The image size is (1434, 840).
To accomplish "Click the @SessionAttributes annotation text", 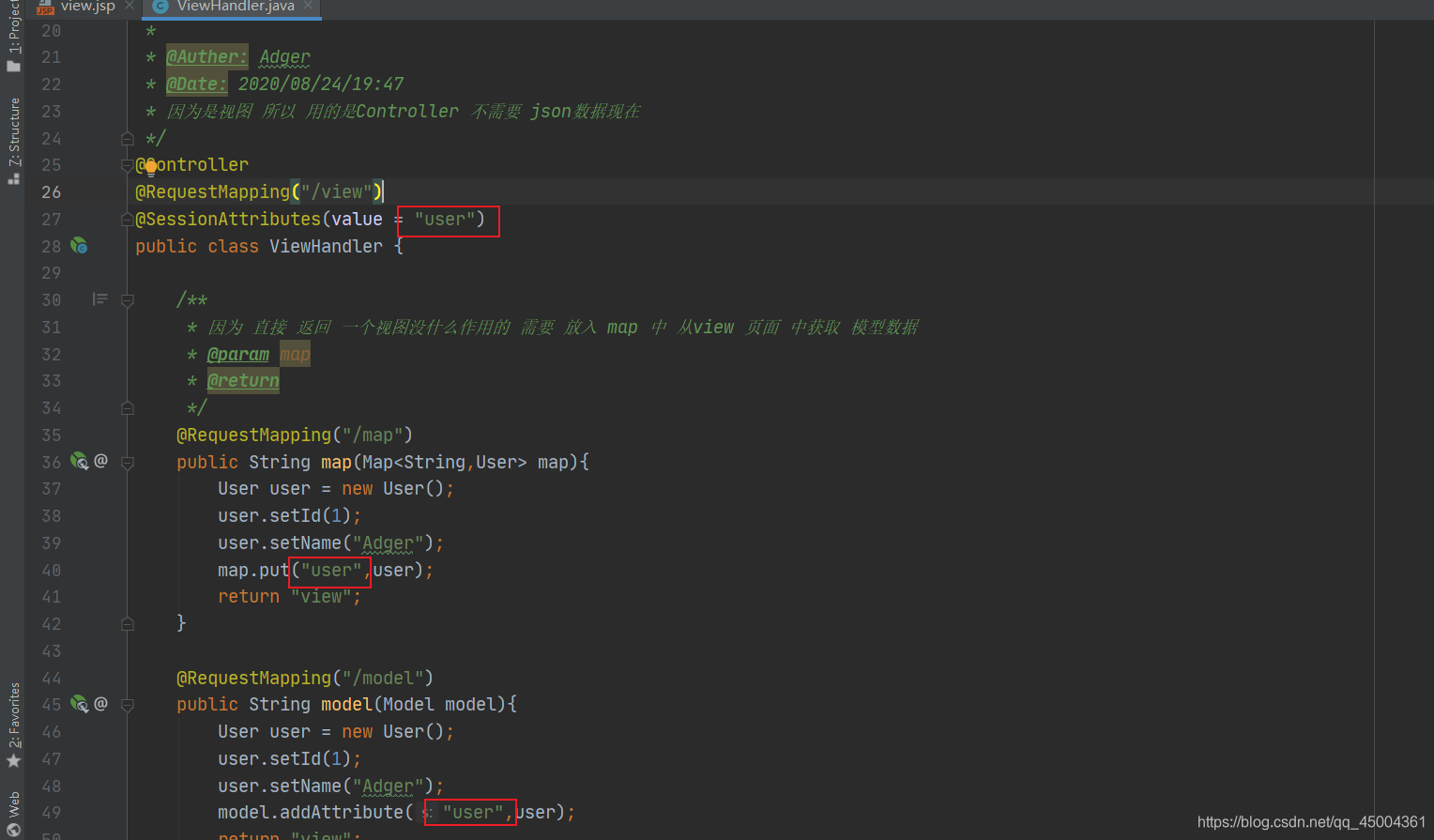I will tap(228, 220).
